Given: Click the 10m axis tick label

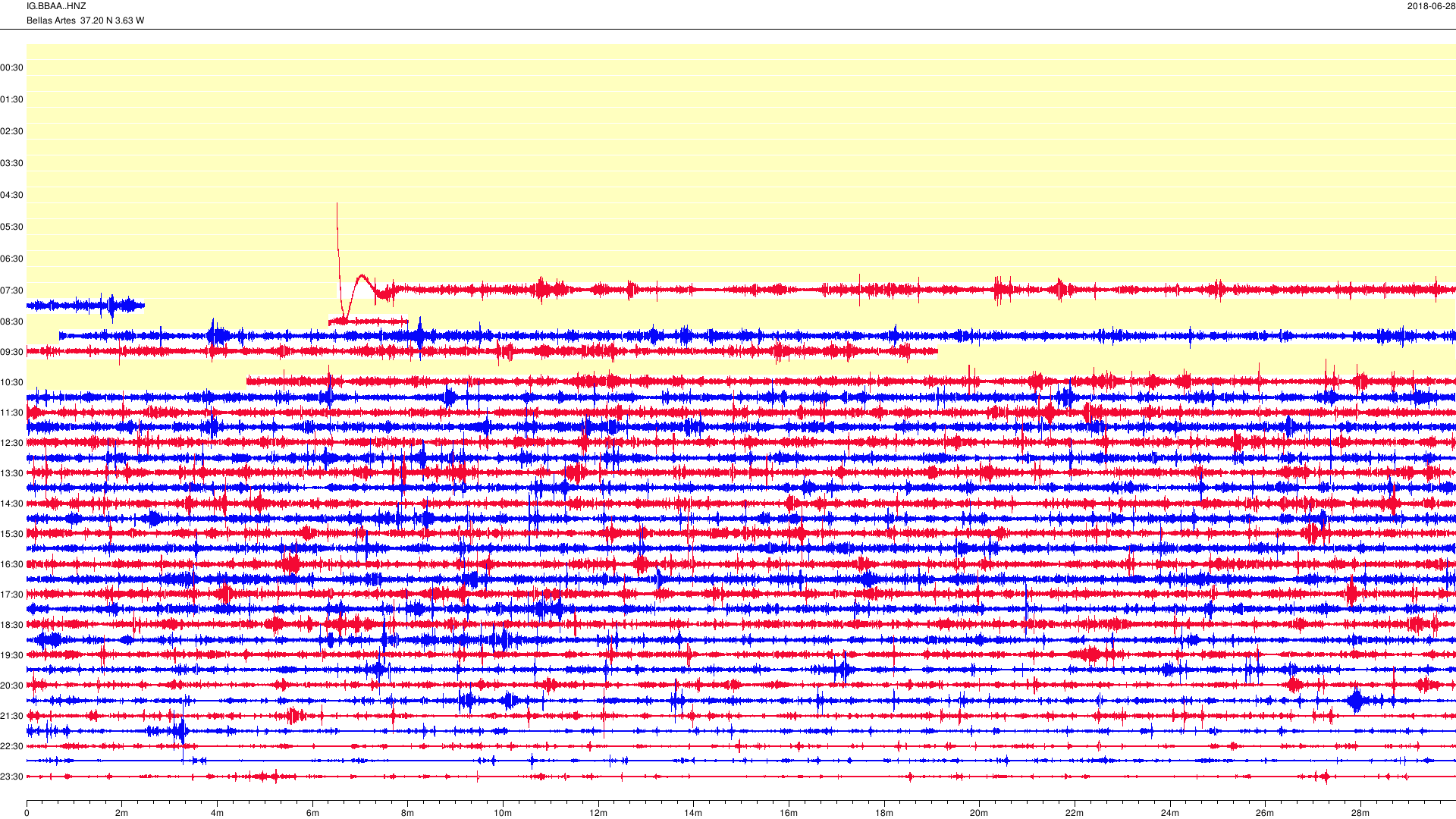Looking at the screenshot, I should click(x=503, y=813).
